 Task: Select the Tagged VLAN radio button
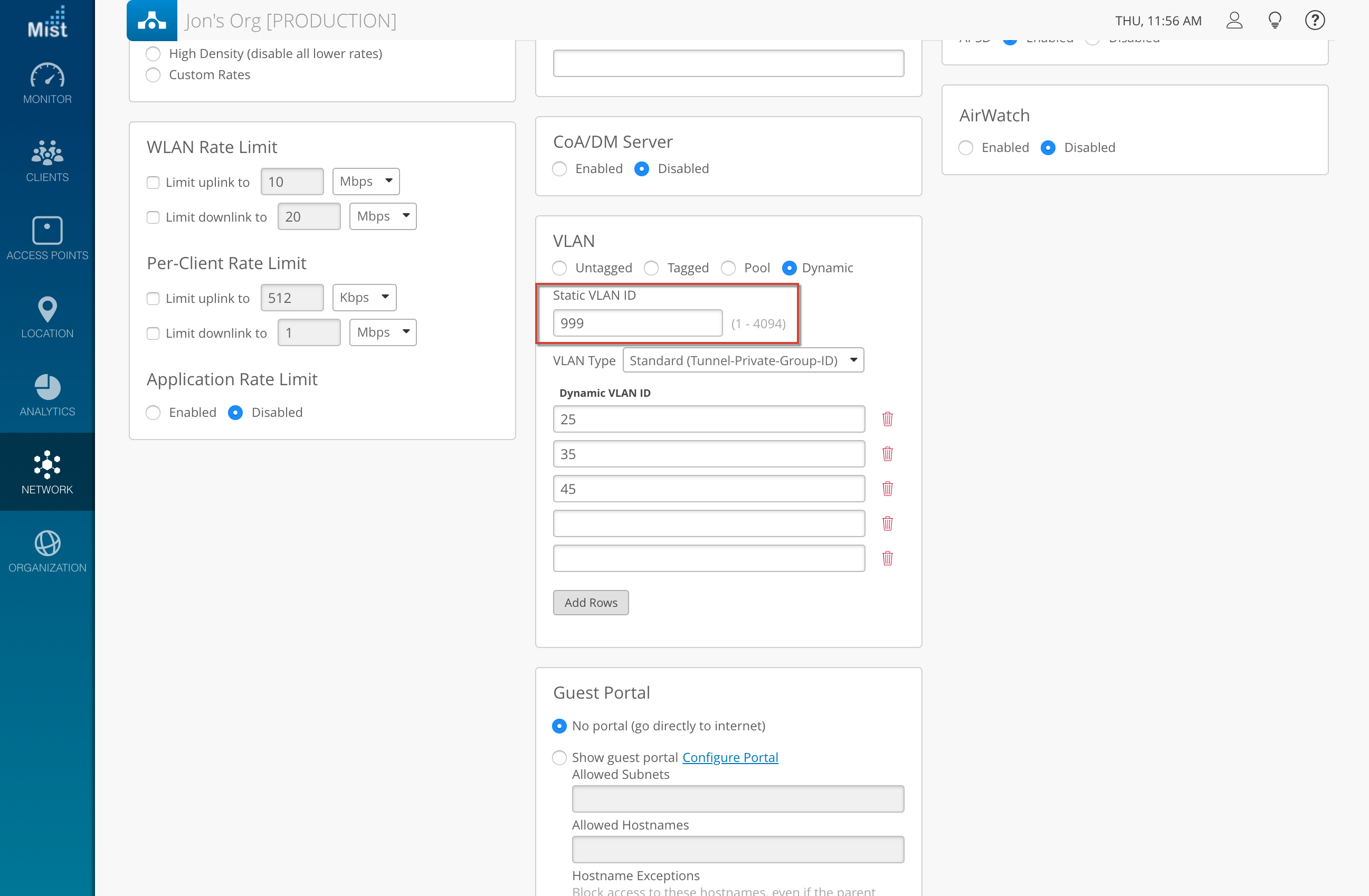tap(651, 268)
